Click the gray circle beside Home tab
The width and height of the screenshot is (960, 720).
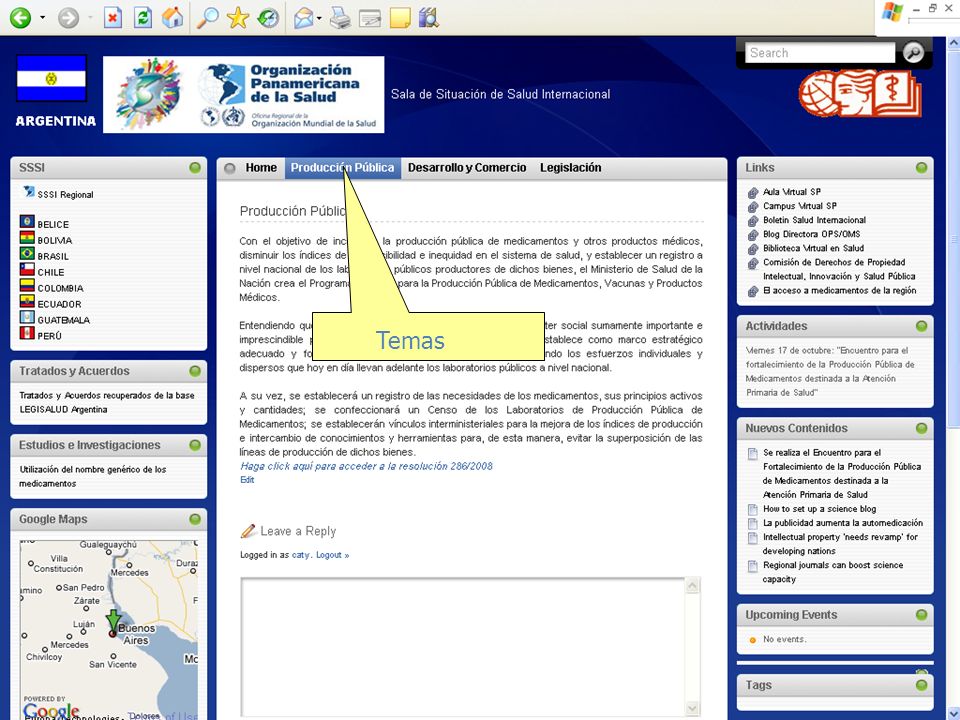(x=230, y=168)
